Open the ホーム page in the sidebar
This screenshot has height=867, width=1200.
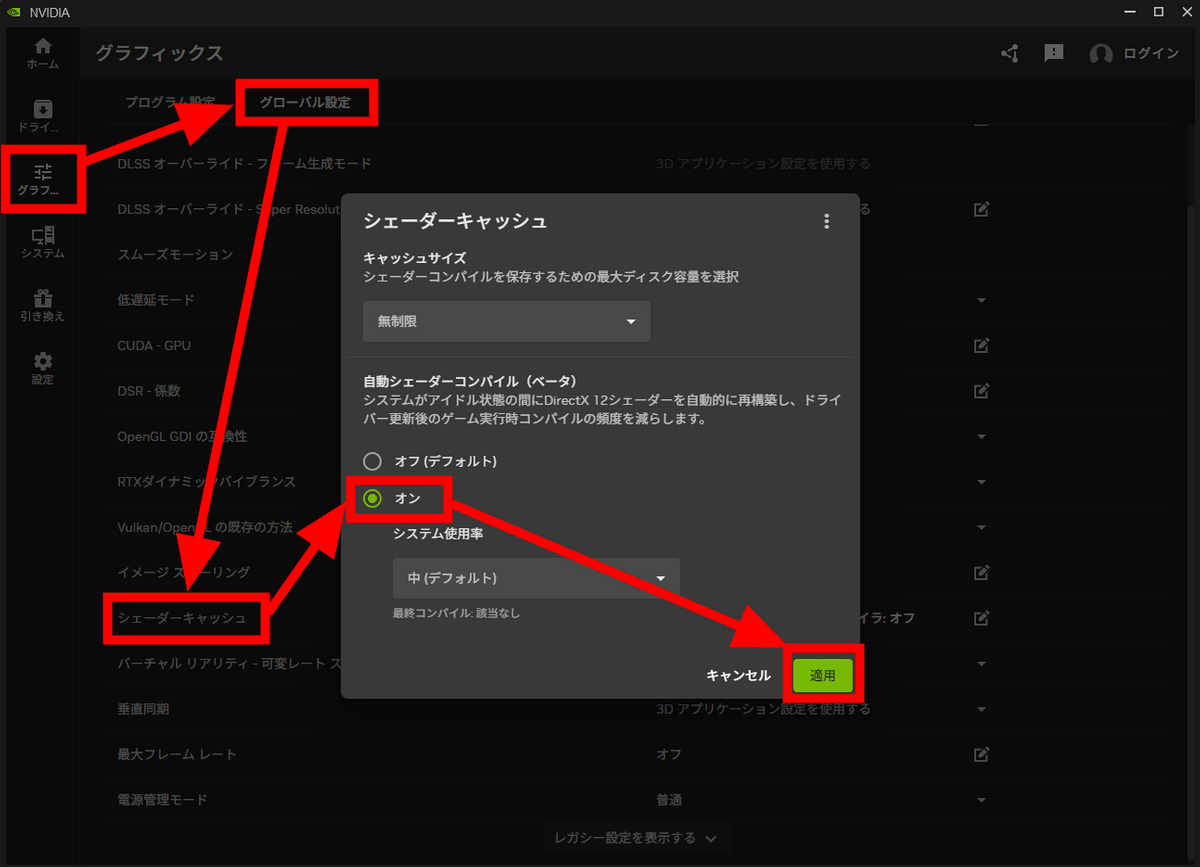(42, 54)
